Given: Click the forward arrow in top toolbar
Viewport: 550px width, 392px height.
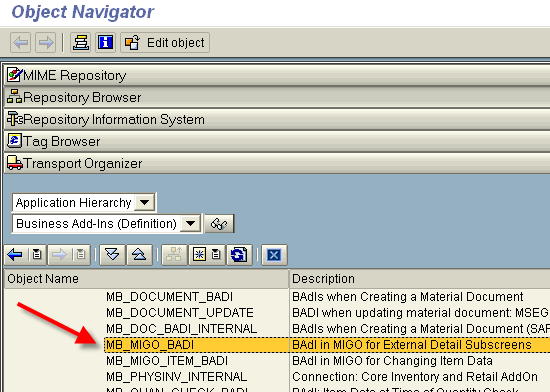Looking at the screenshot, I should tap(46, 43).
